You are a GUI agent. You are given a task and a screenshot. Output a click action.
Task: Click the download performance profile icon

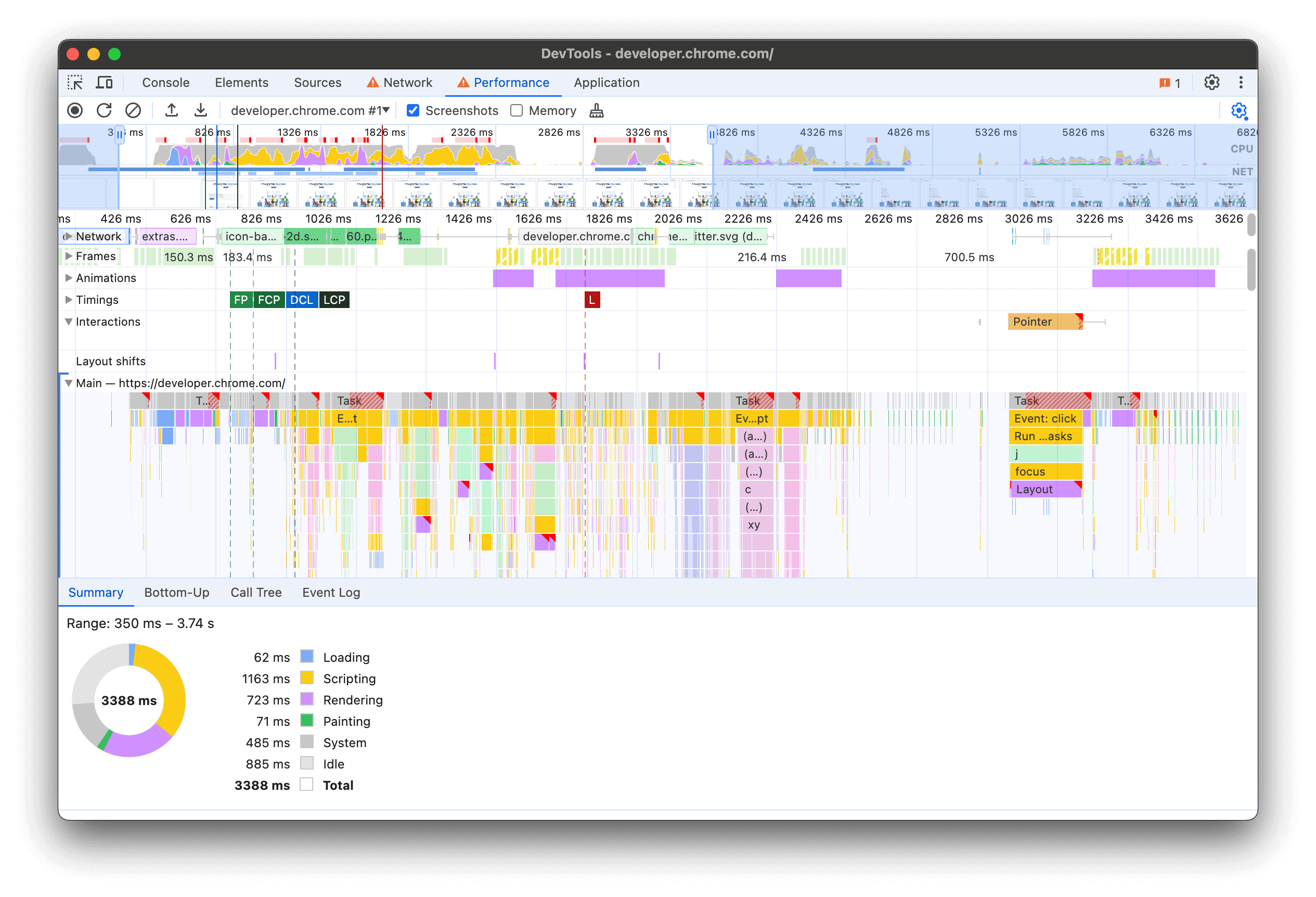coord(197,110)
